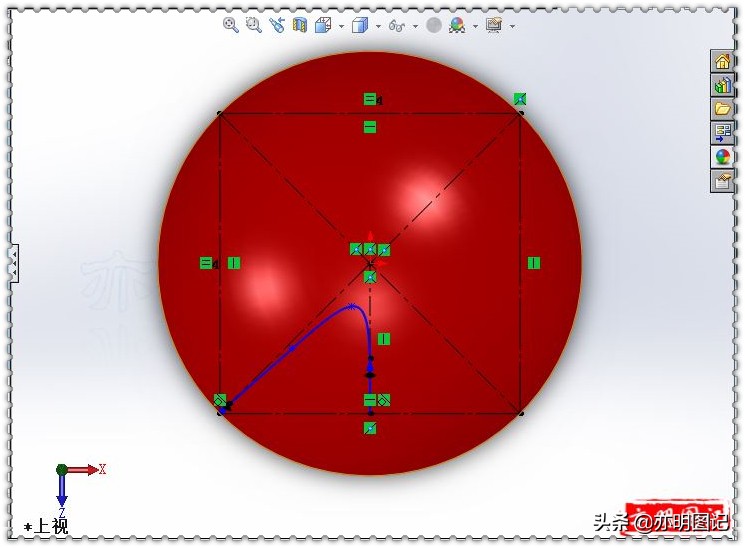
Task: Select the vertical relation icon beside the spline
Action: (x=384, y=339)
